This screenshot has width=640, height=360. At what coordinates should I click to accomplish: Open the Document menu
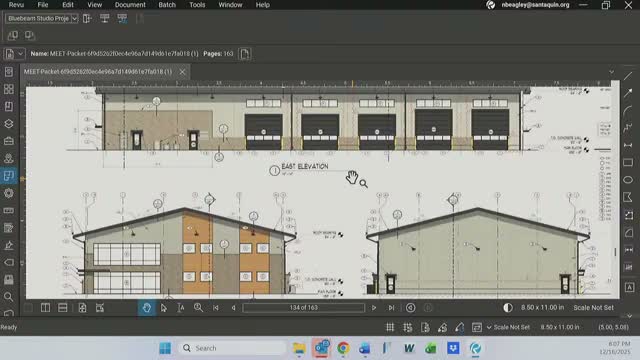[130, 5]
